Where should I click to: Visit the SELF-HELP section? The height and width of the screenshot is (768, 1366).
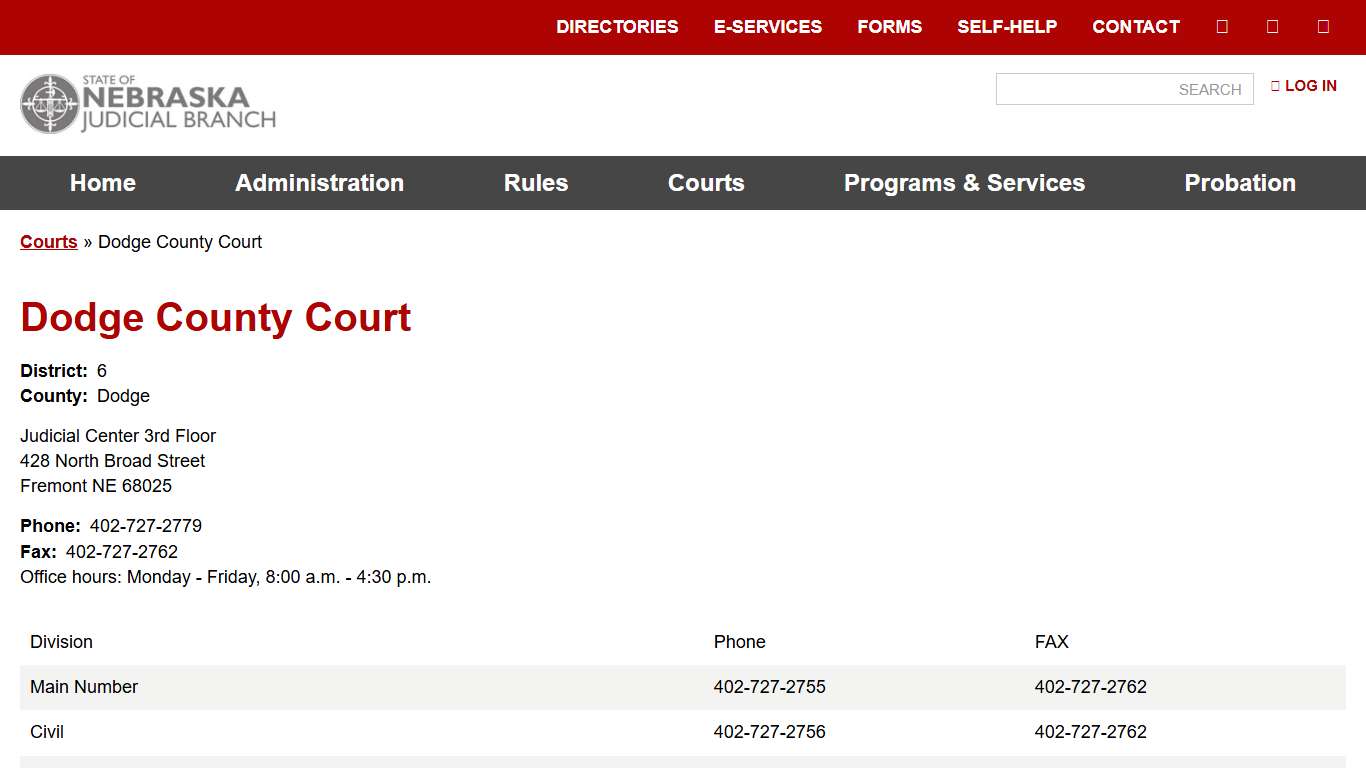click(1007, 26)
